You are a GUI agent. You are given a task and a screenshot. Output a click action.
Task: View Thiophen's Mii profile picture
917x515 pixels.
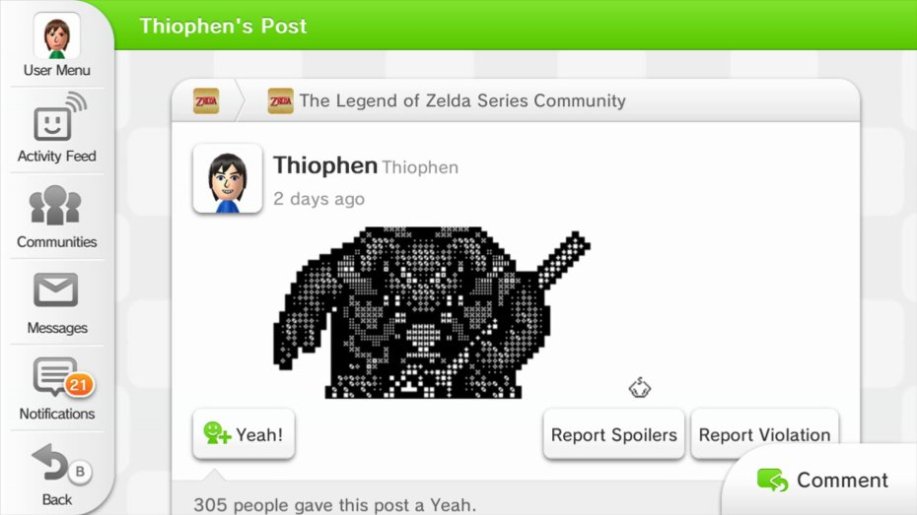click(x=227, y=179)
